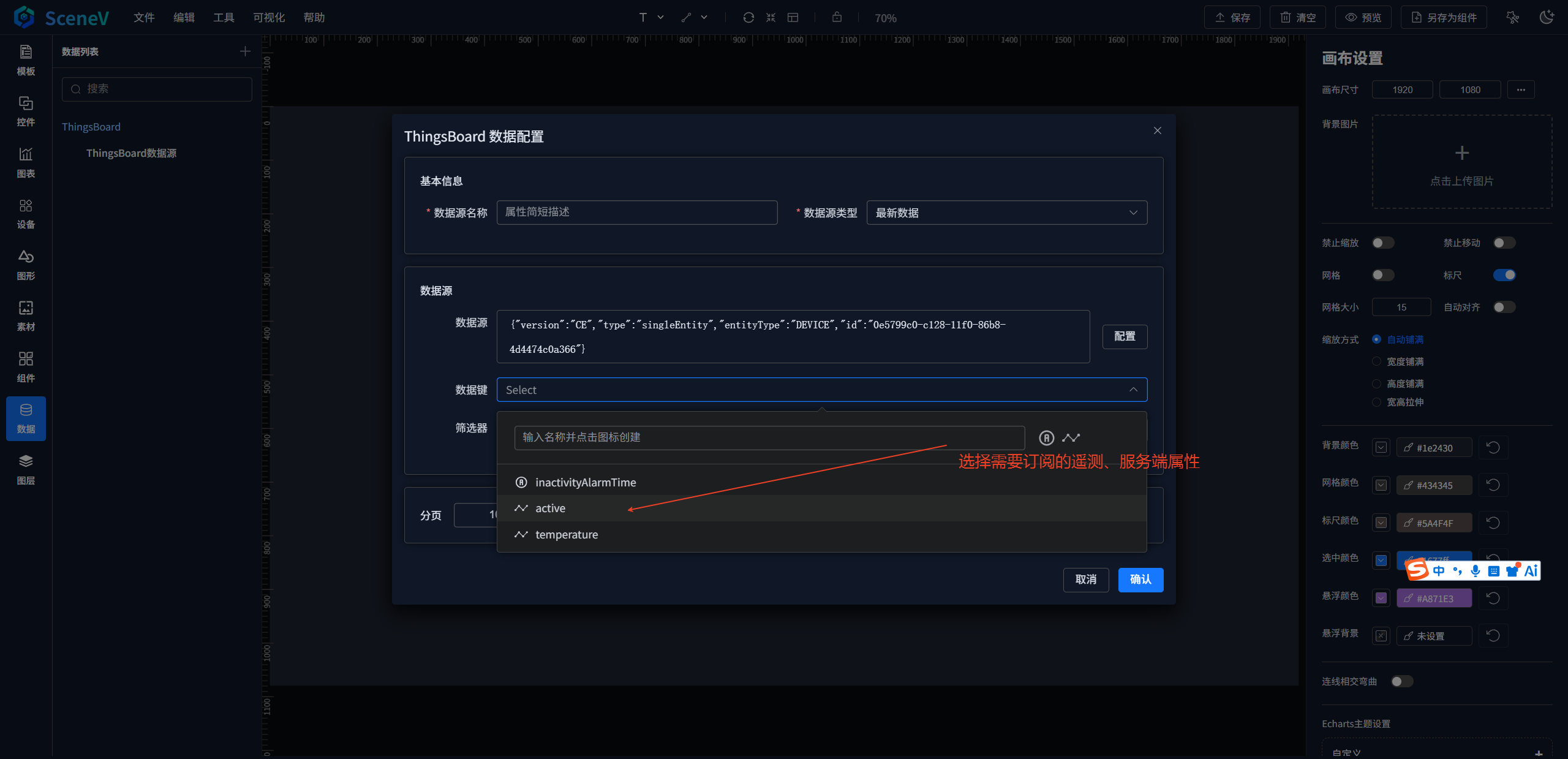
Task: Open the 模板 templates sidebar panel
Action: tap(26, 61)
